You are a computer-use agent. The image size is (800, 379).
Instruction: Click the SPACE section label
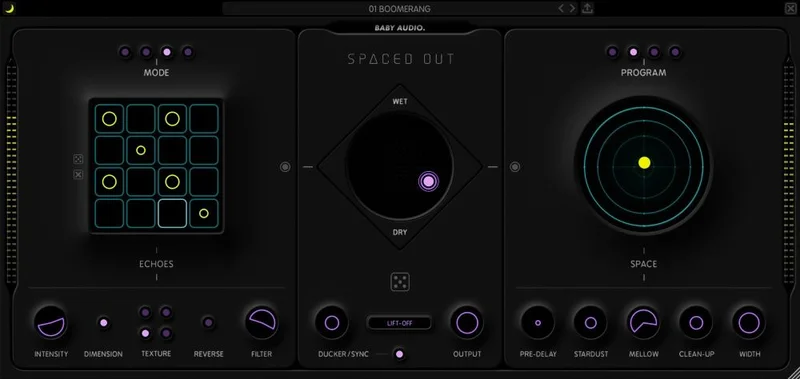(644, 264)
